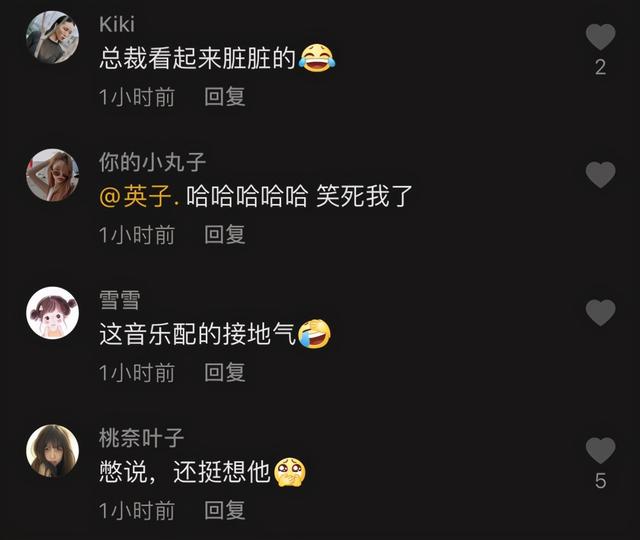This screenshot has height=540, width=640.
Task: Tap the heart beside 桃奈叶子's comment
Action: point(600,450)
